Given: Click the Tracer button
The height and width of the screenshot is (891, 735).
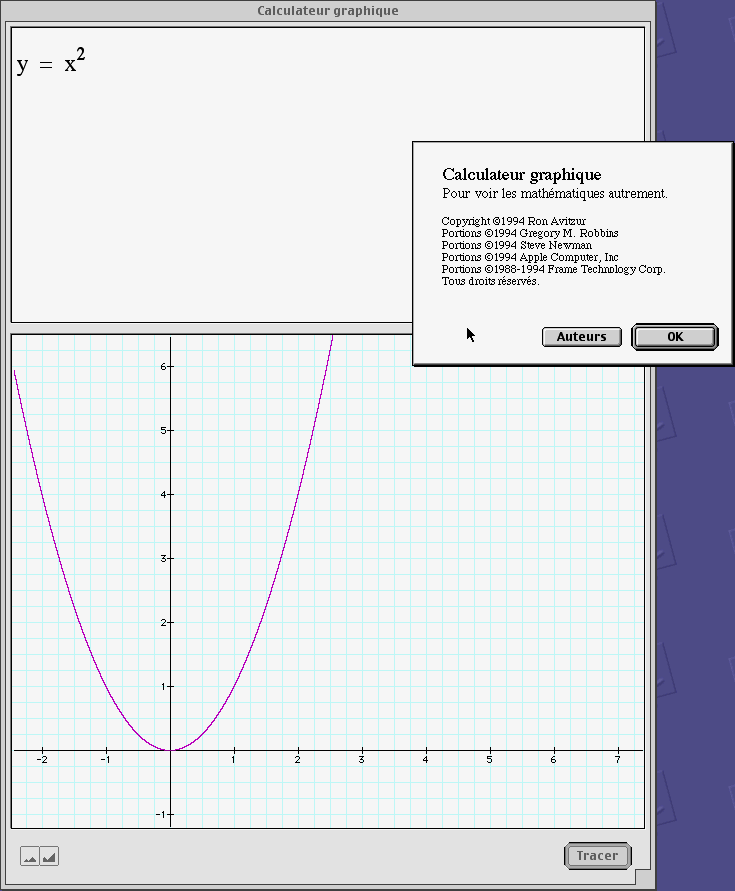Looking at the screenshot, I should tap(597, 856).
